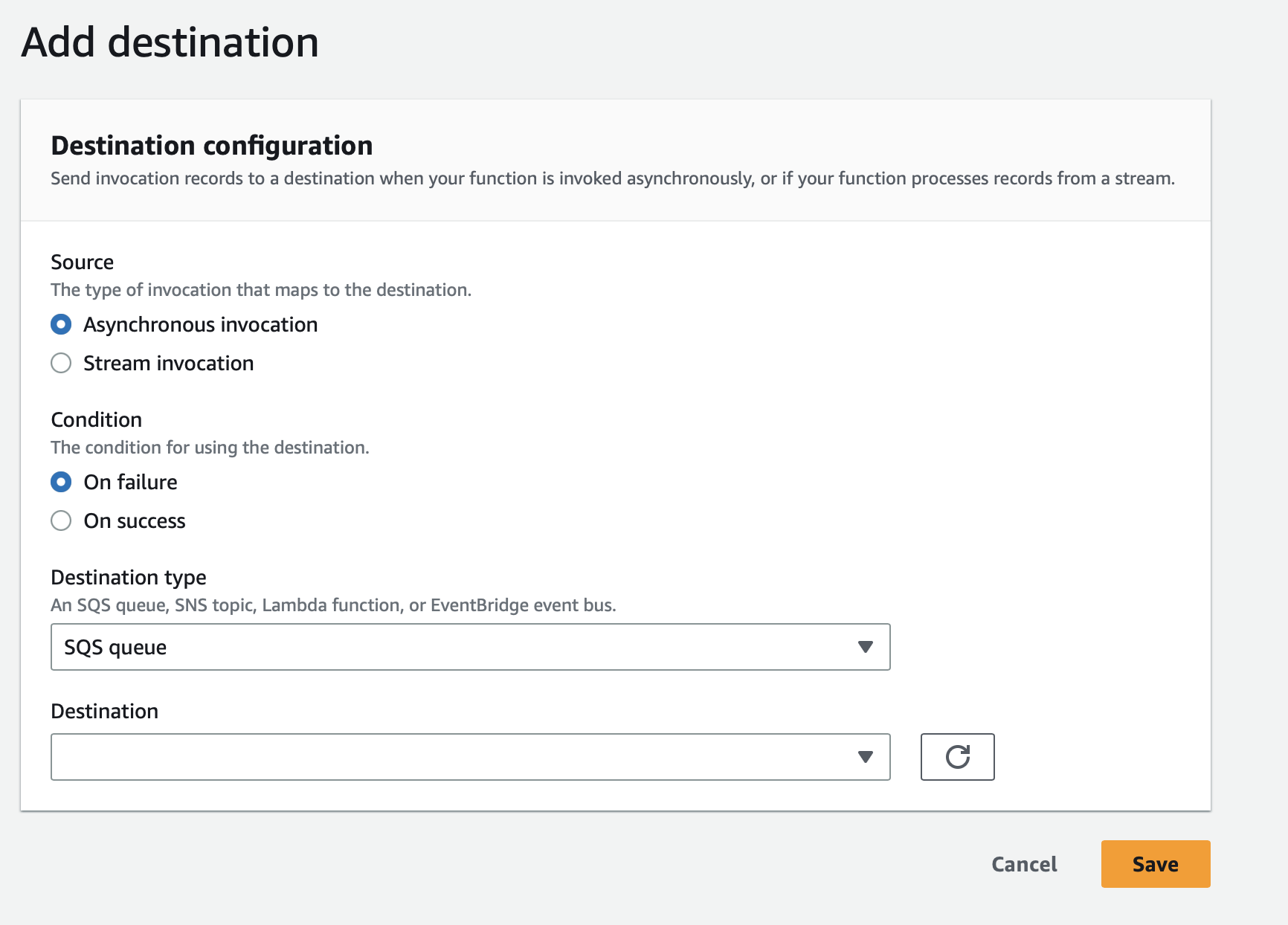1288x925 pixels.
Task: Choose the Stream invocation radio option
Action: [61, 364]
